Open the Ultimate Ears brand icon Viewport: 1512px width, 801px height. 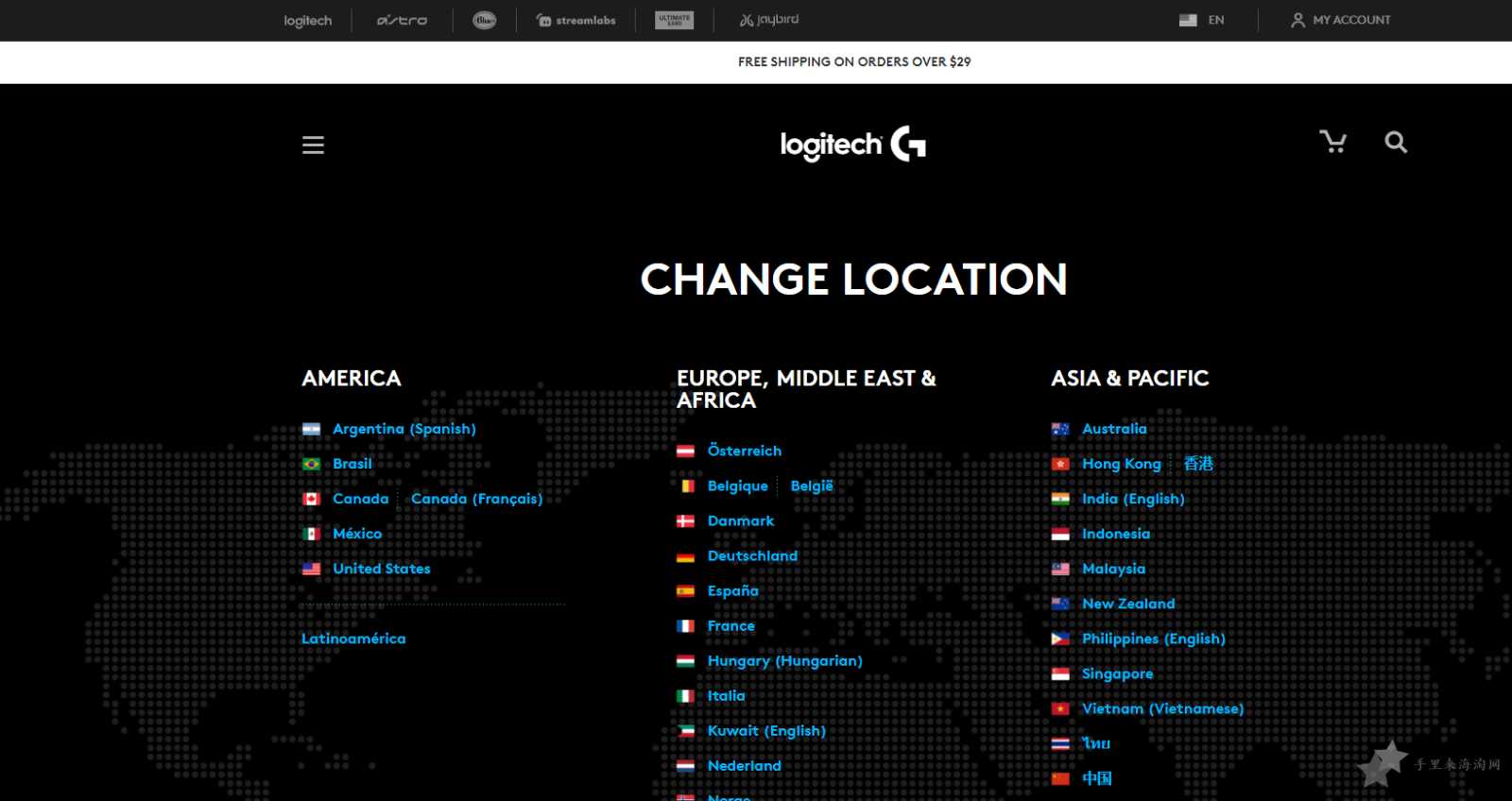675,20
